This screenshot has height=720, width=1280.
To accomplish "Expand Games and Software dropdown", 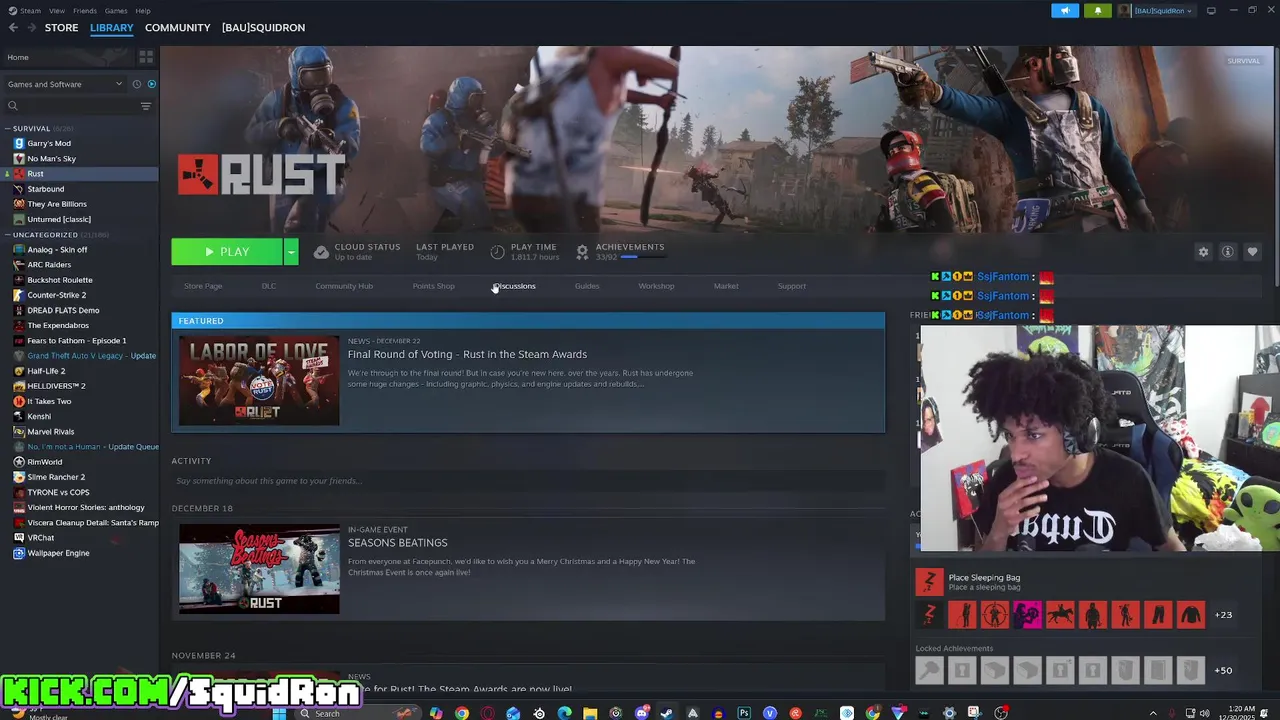I will (64, 84).
